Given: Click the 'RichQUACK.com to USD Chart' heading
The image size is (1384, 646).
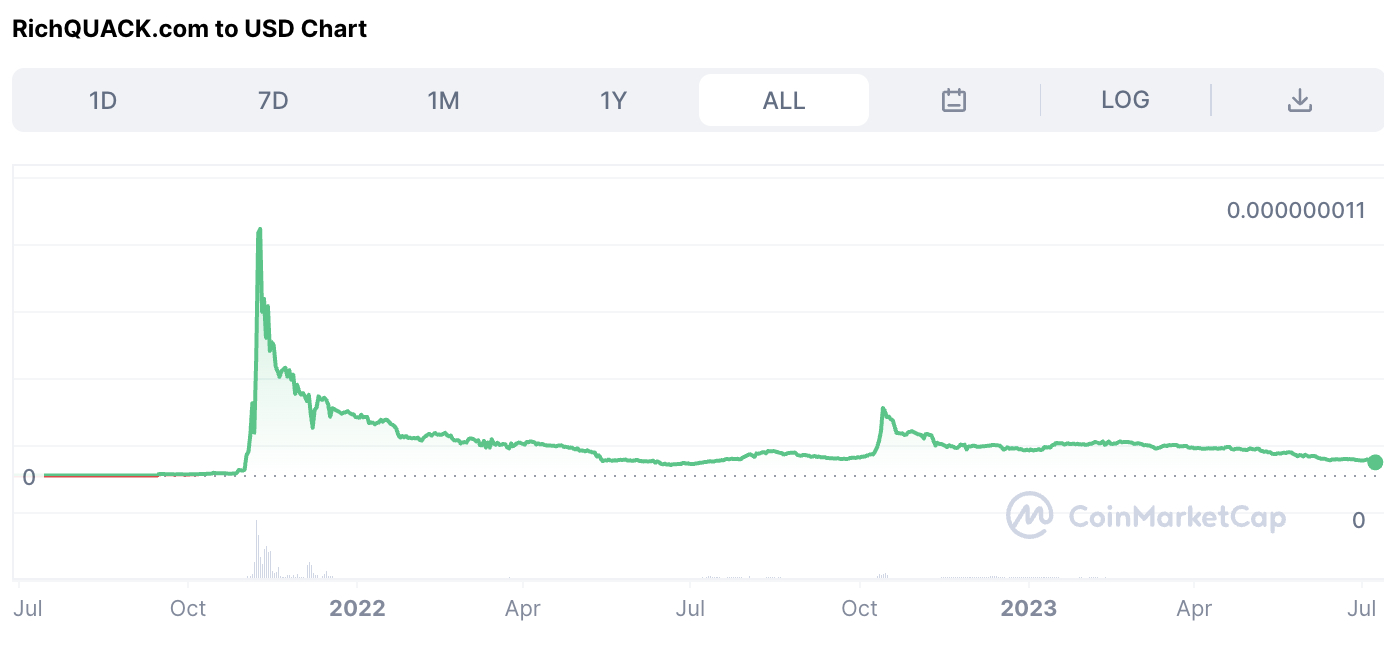Looking at the screenshot, I should [189, 29].
